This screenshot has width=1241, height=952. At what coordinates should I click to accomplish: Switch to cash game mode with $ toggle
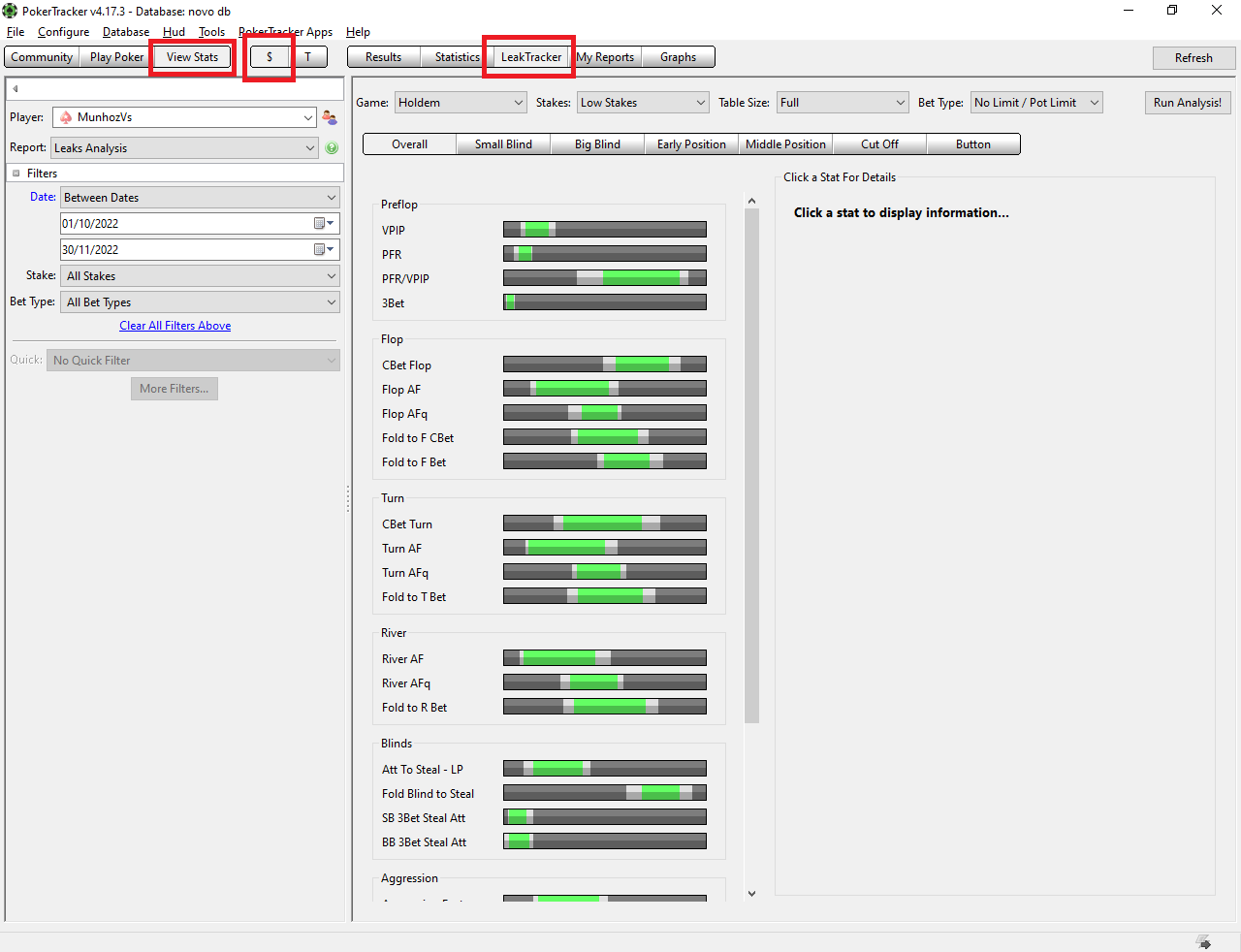[x=270, y=57]
